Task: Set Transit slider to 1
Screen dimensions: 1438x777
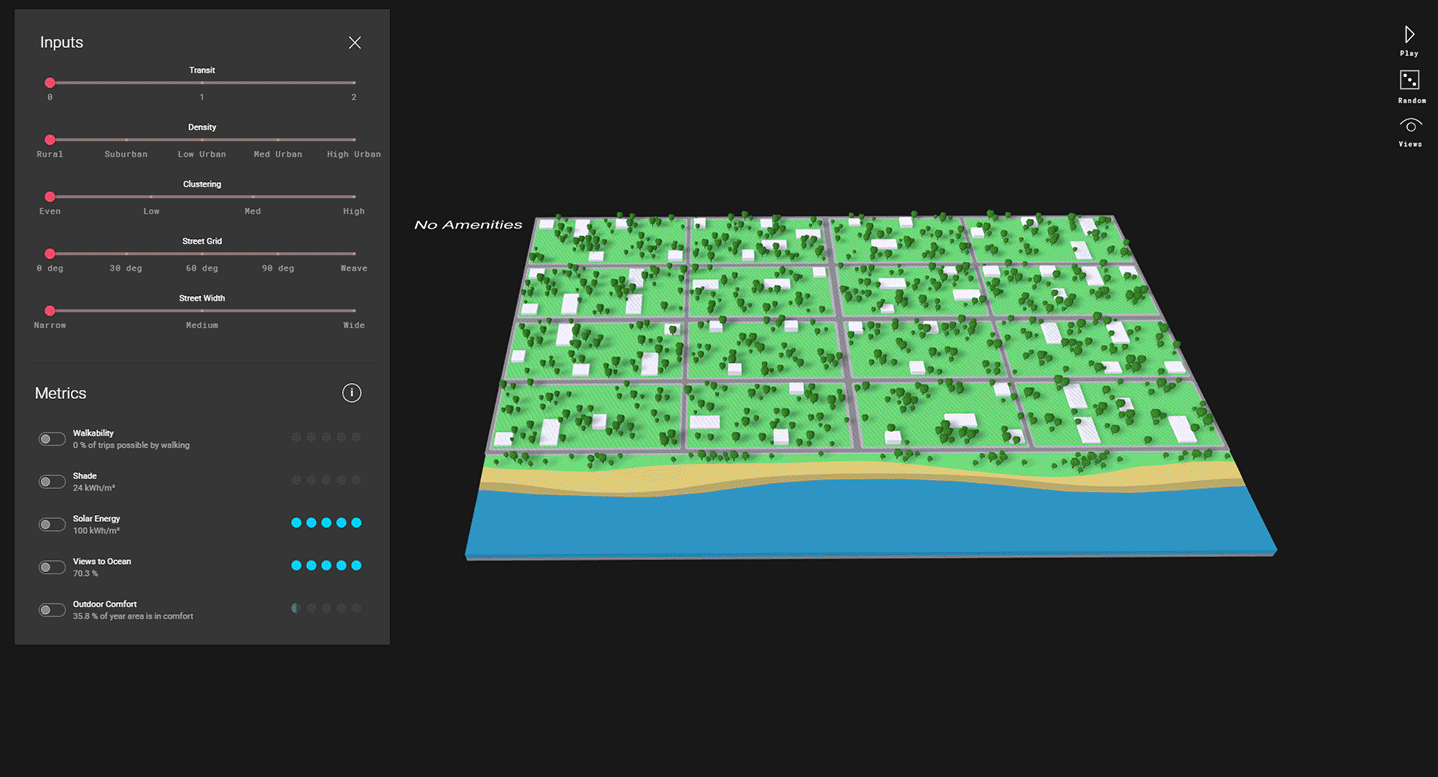Action: (x=202, y=83)
